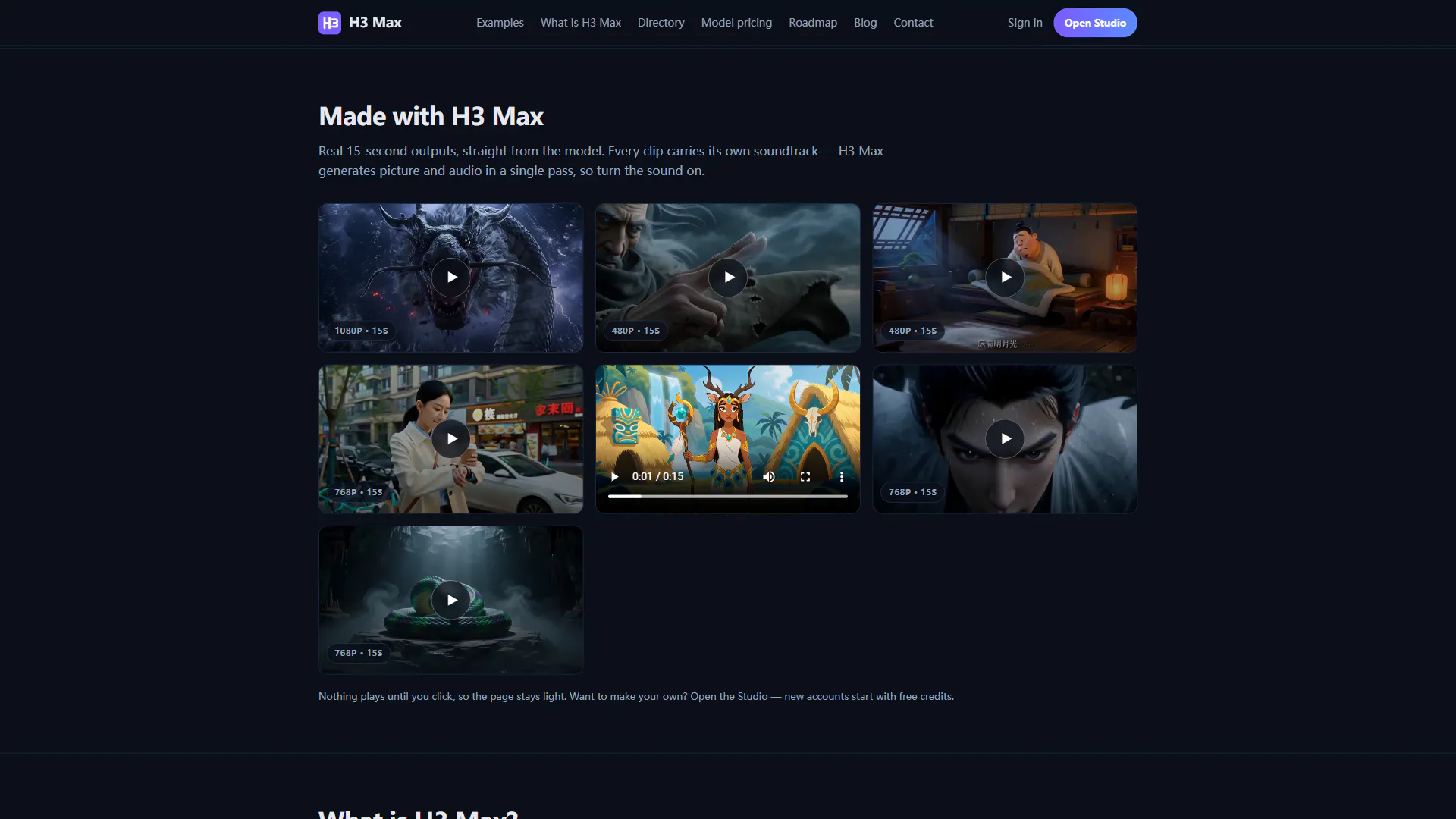Select the 768P • 15S badge on street clip
The image size is (1456, 819).
[359, 492]
